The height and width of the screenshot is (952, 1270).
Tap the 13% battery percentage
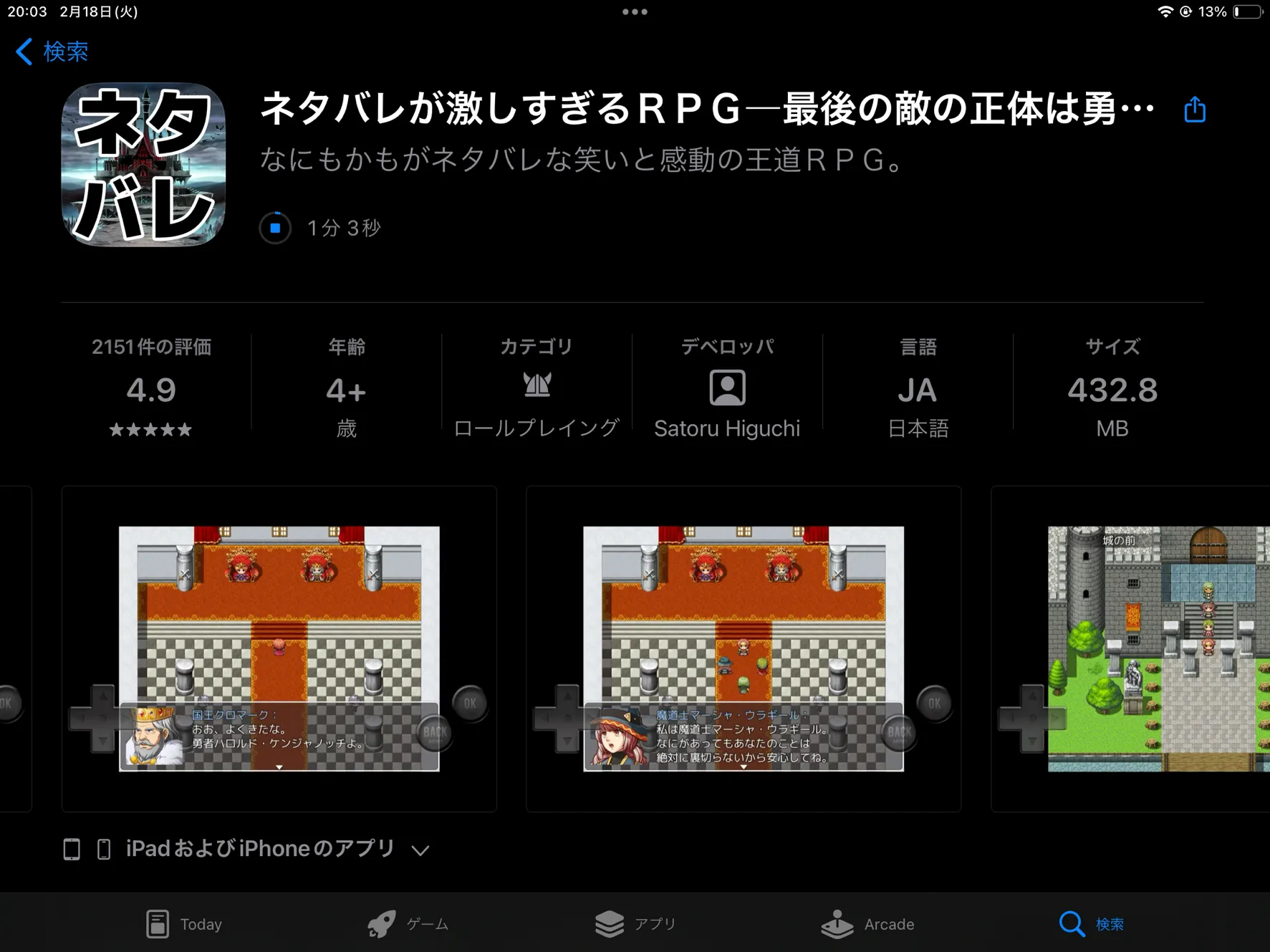[x=1212, y=11]
